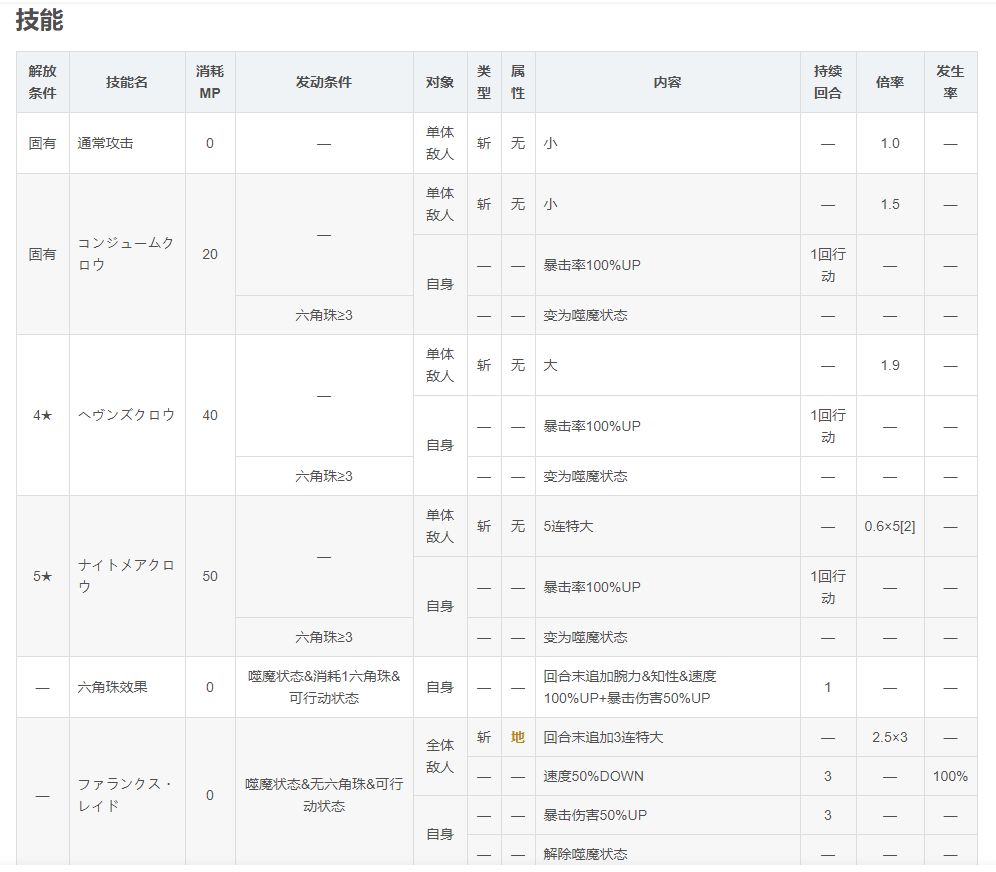The width and height of the screenshot is (996, 872).
Task: Click the 属性 column header
Action: [x=518, y=82]
